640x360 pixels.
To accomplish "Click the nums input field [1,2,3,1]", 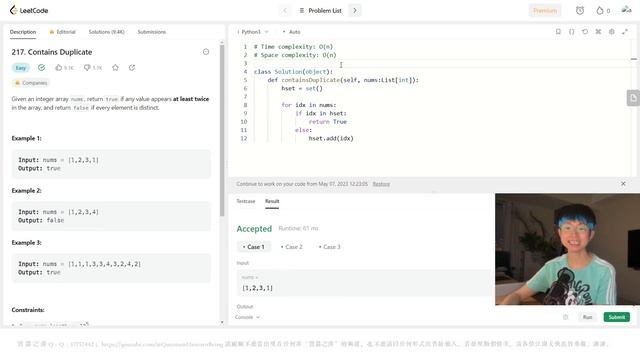I will click(x=364, y=283).
